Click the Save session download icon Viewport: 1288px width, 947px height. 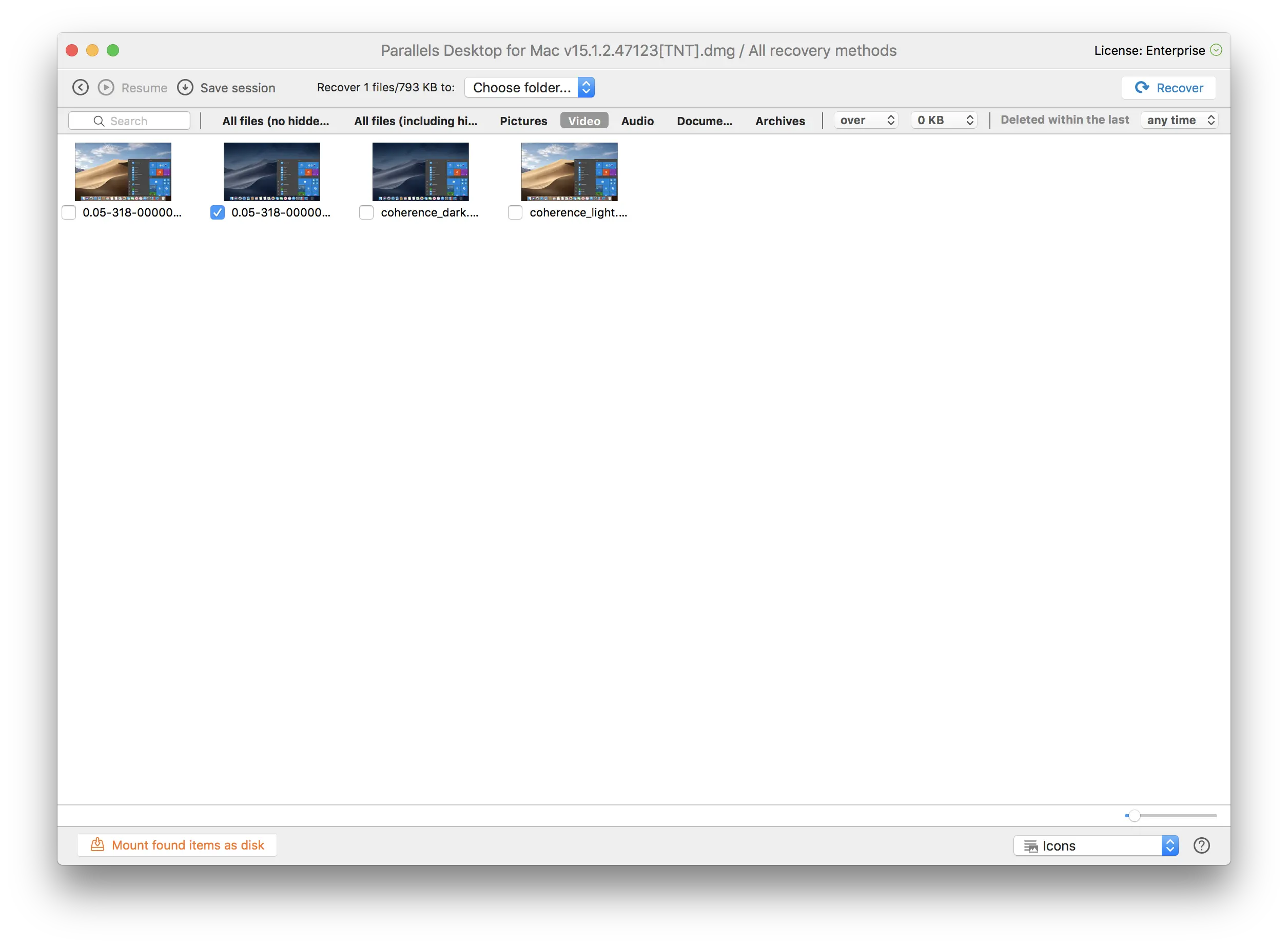(x=185, y=88)
